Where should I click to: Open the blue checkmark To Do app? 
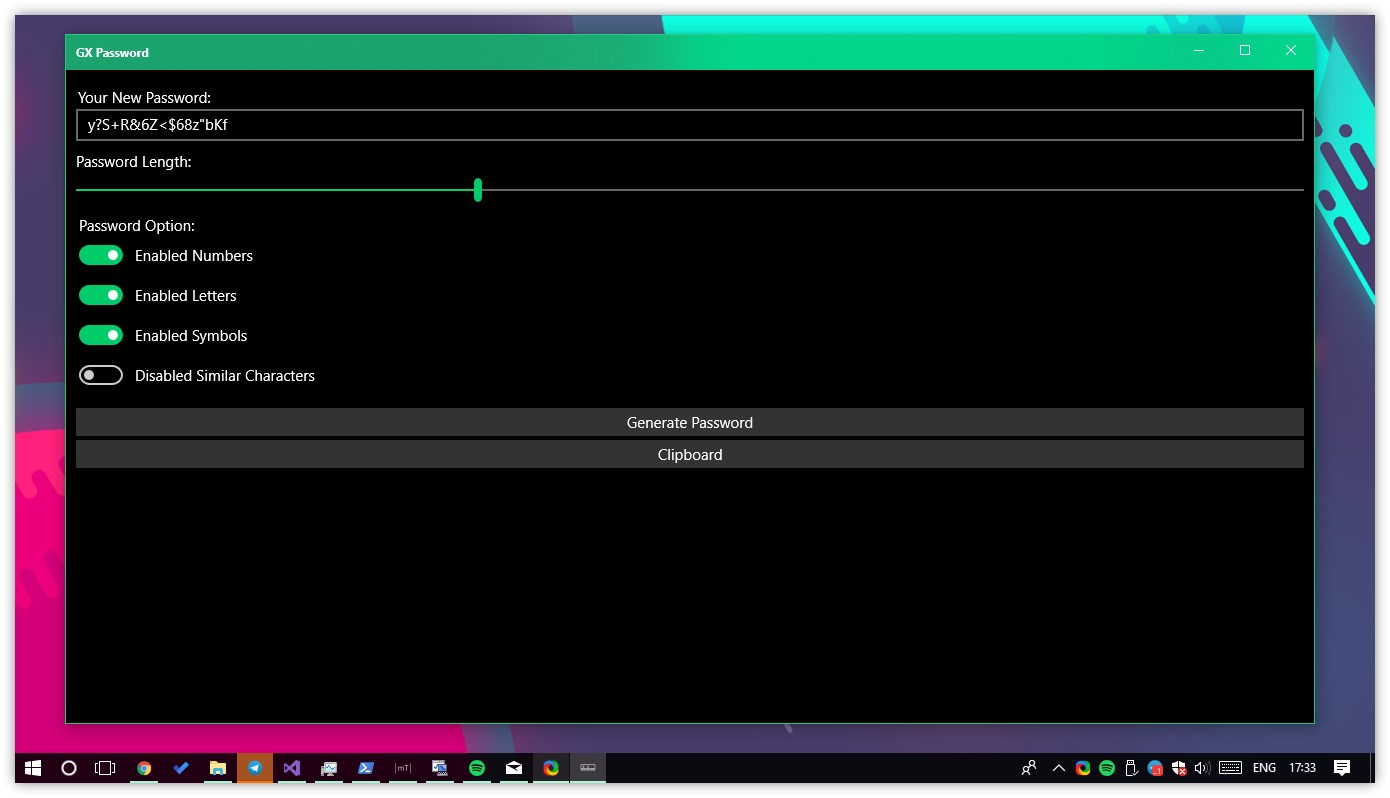181,768
